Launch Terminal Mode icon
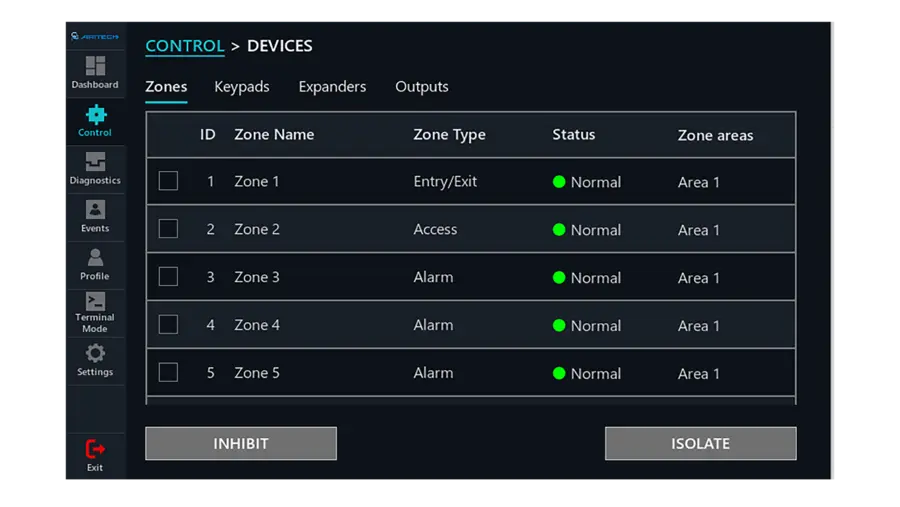The image size is (900, 507). click(x=95, y=302)
